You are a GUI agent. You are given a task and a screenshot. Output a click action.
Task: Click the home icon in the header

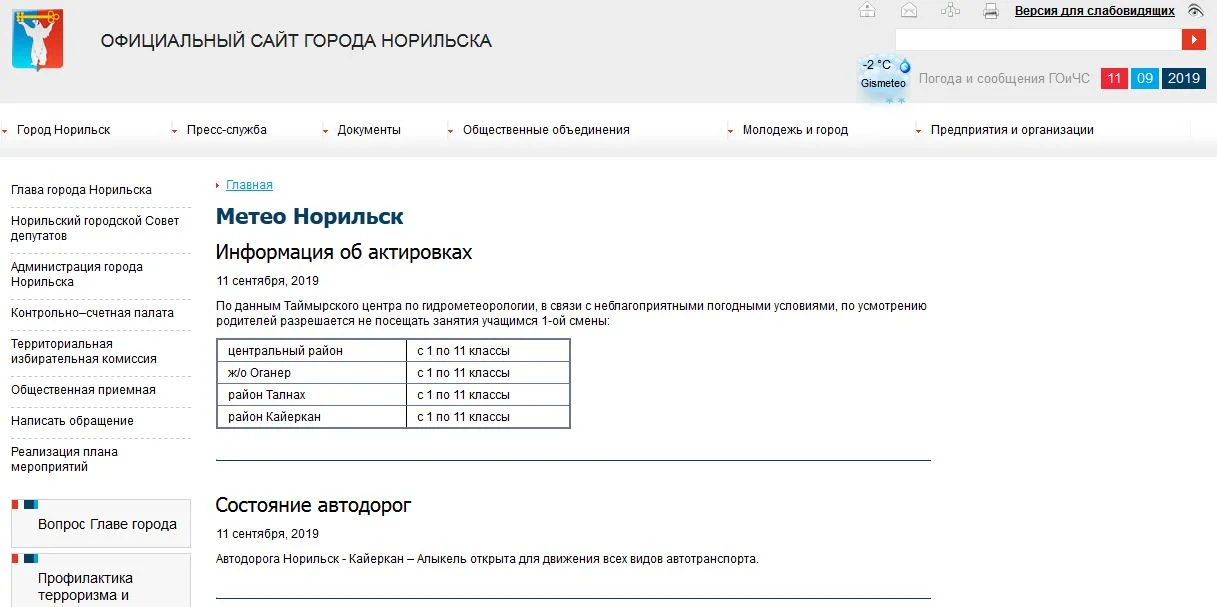[x=866, y=10]
